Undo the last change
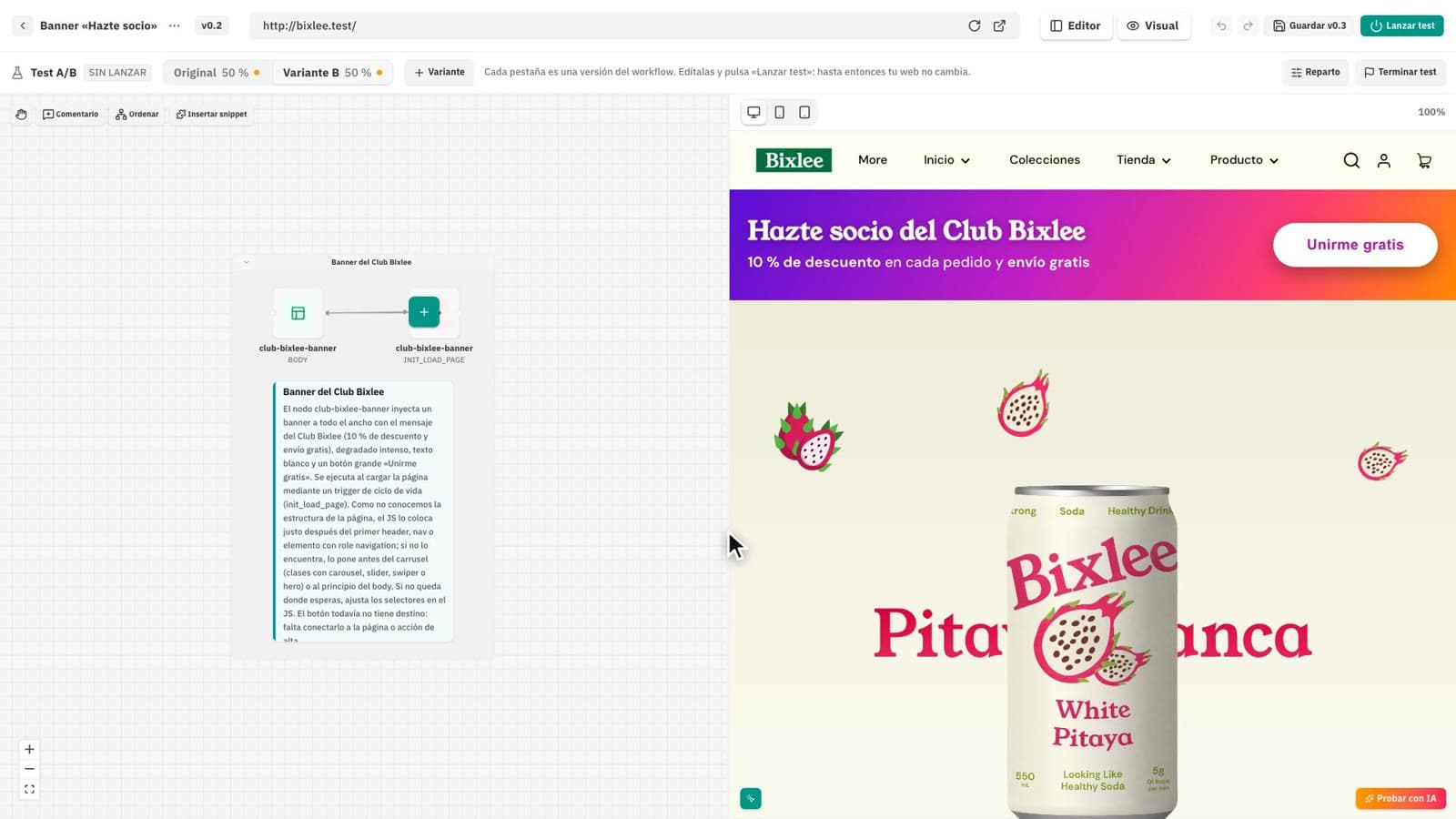This screenshot has height=819, width=1456. 1221,25
